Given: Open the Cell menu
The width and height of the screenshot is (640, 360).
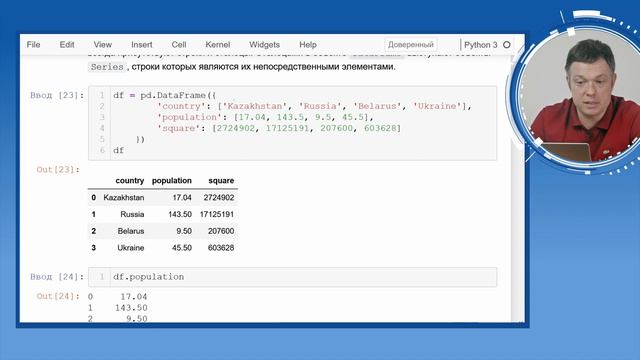Looking at the screenshot, I should click(x=179, y=44).
